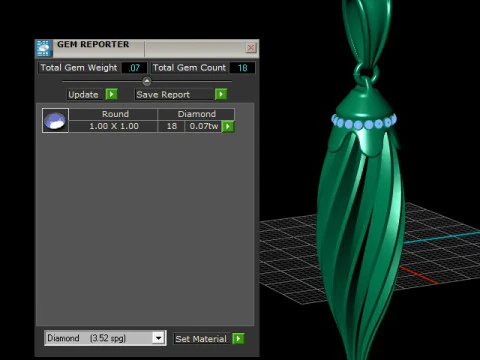Click the Update label
This screenshot has width=480, height=360.
(83, 95)
